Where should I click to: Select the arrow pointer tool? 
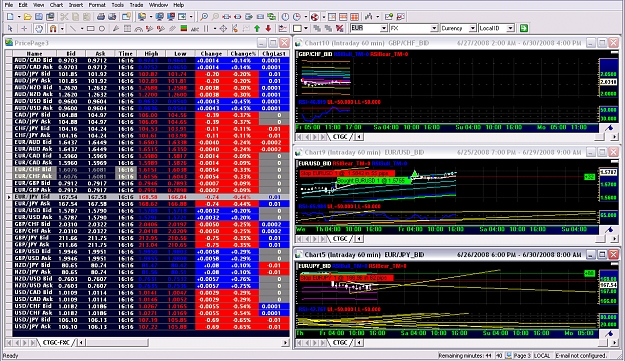pos(10,28)
